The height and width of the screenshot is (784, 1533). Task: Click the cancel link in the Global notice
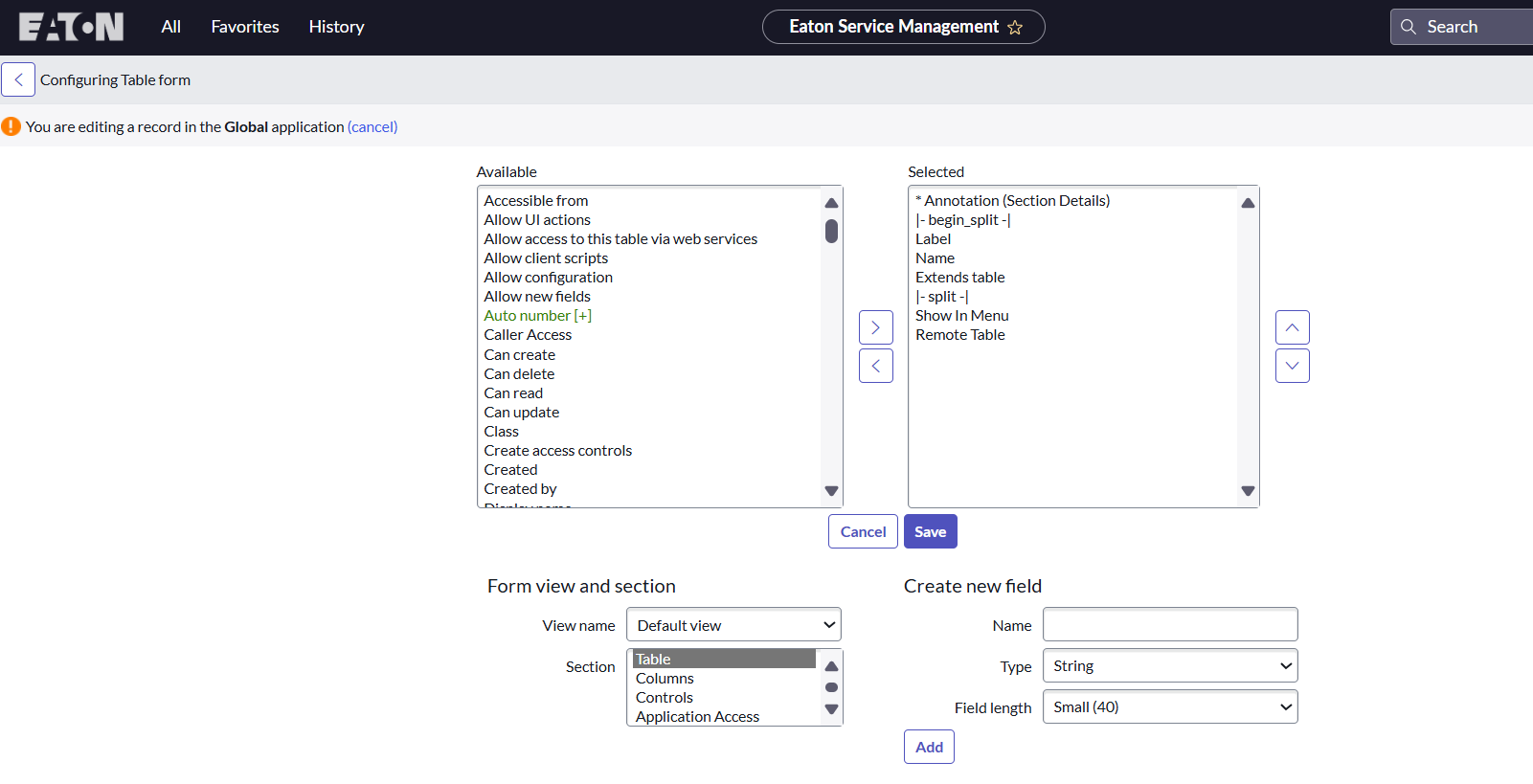pyautogui.click(x=372, y=126)
